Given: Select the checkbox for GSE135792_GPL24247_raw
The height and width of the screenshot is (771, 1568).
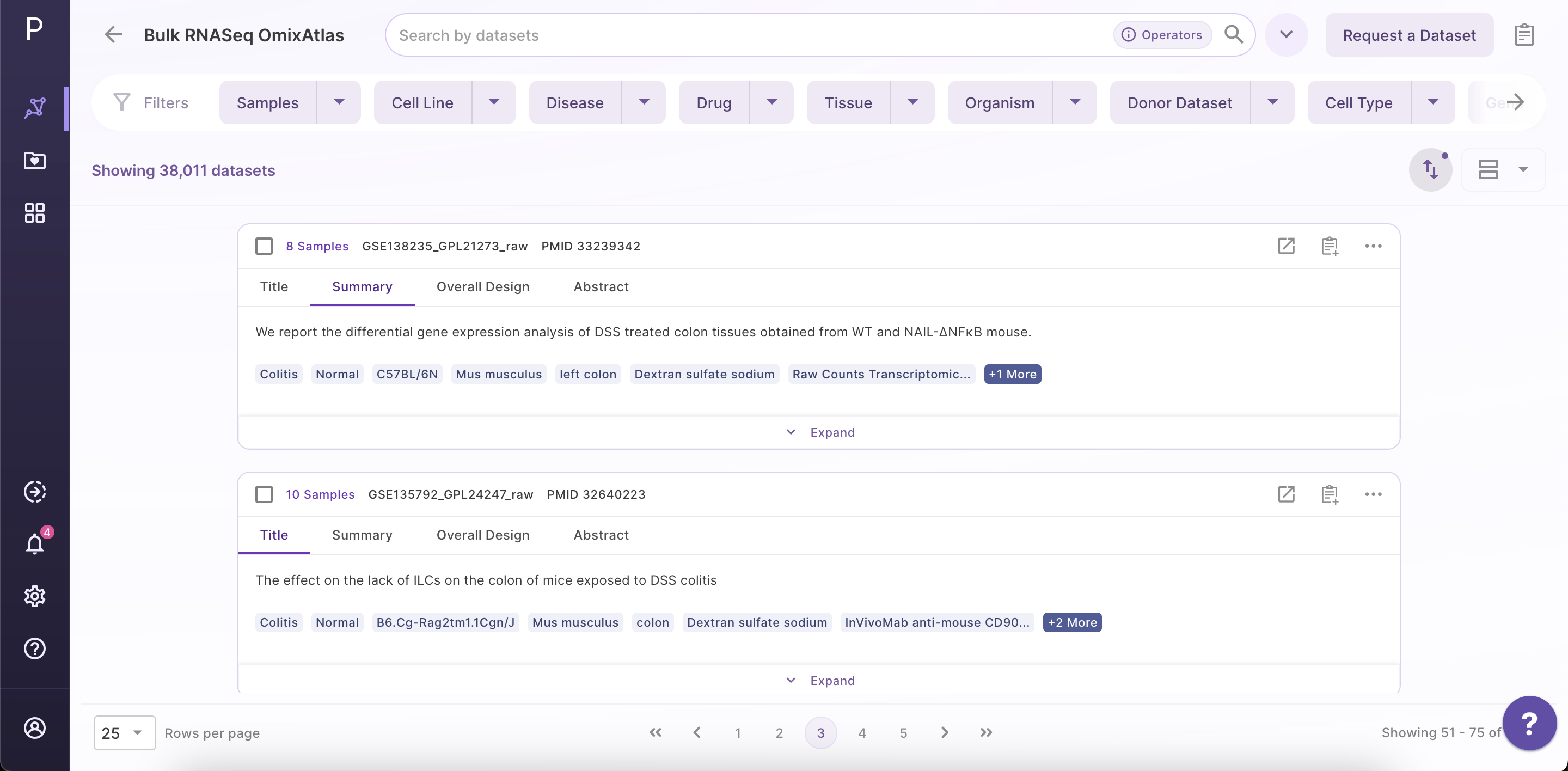Looking at the screenshot, I should click(x=264, y=494).
